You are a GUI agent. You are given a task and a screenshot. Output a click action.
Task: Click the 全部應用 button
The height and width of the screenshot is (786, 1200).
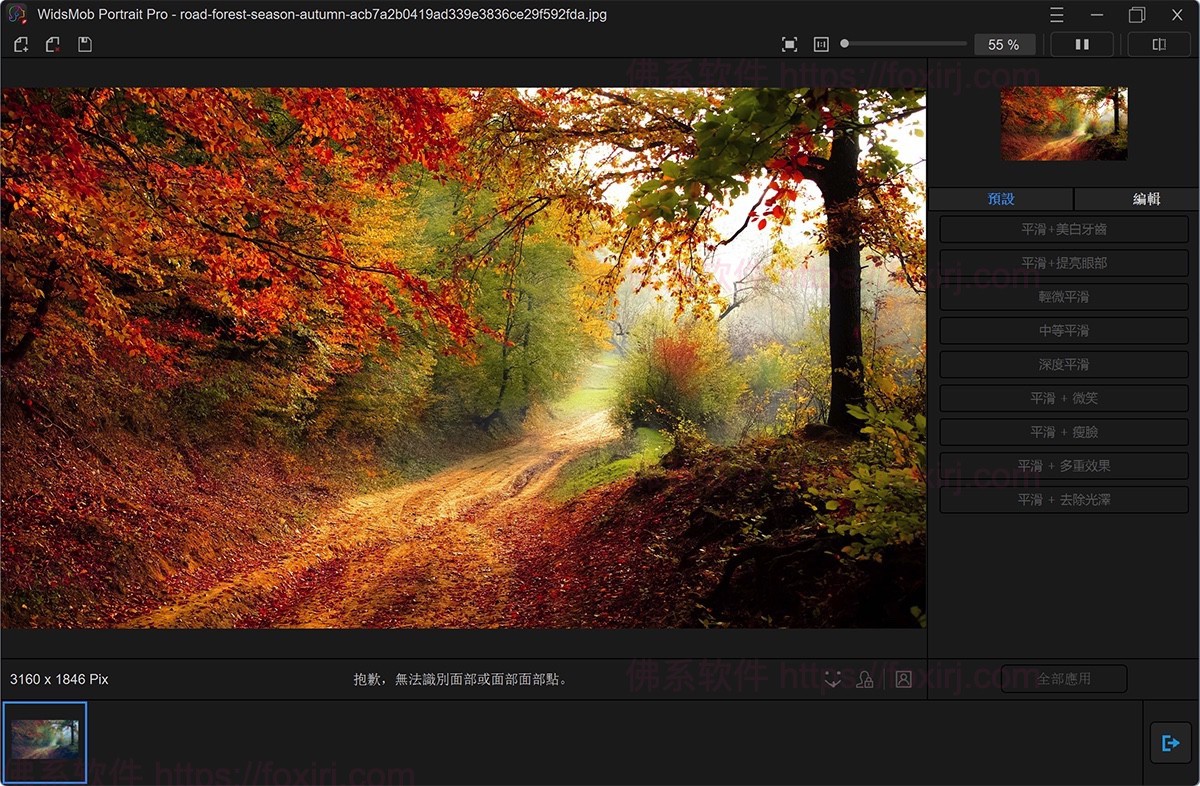pyautogui.click(x=1063, y=679)
